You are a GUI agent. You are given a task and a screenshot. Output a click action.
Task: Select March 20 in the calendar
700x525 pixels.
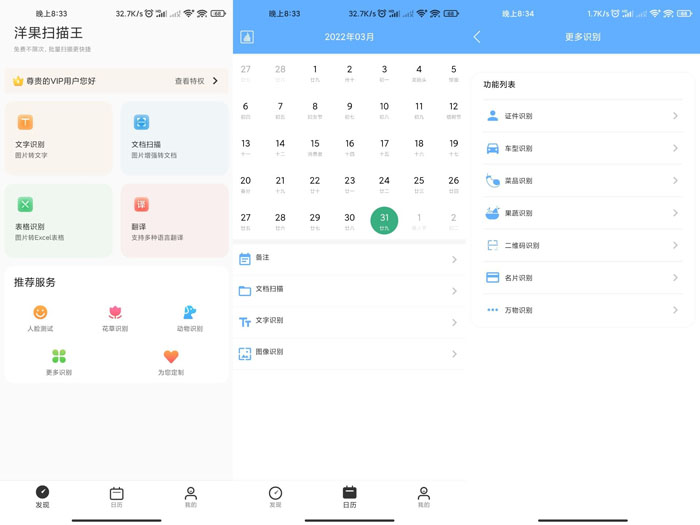point(246,183)
